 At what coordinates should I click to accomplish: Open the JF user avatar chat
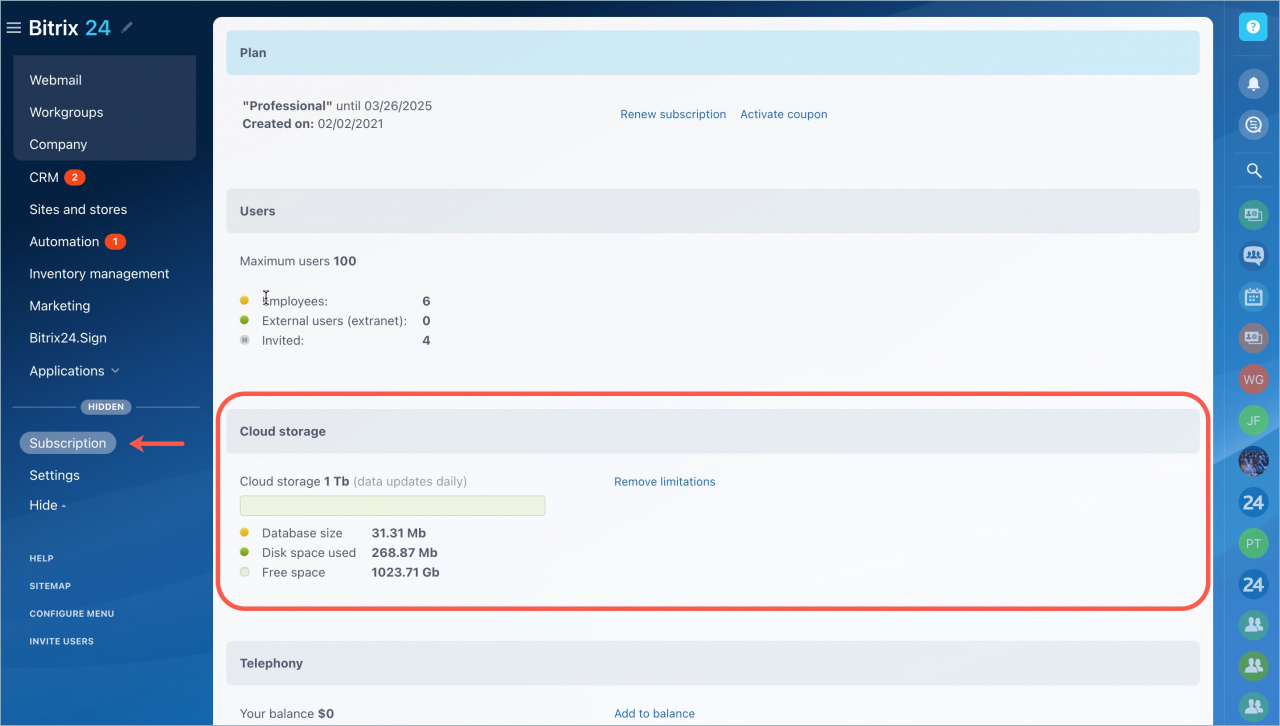click(1253, 420)
